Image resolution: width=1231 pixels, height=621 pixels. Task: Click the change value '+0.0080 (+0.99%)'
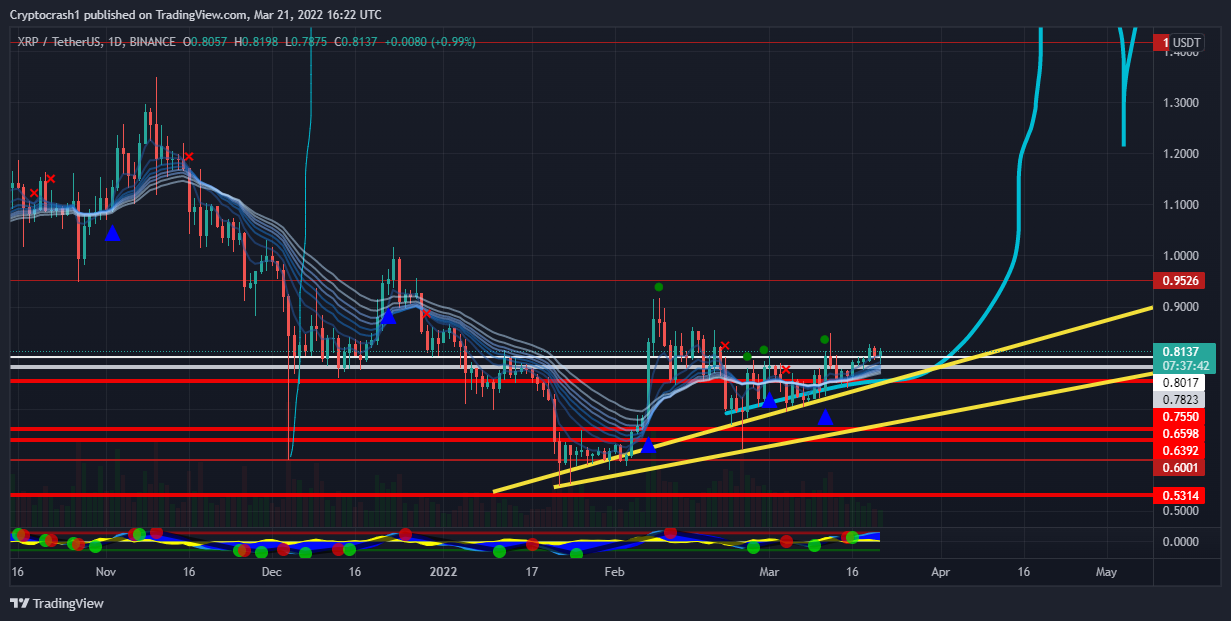tap(431, 42)
